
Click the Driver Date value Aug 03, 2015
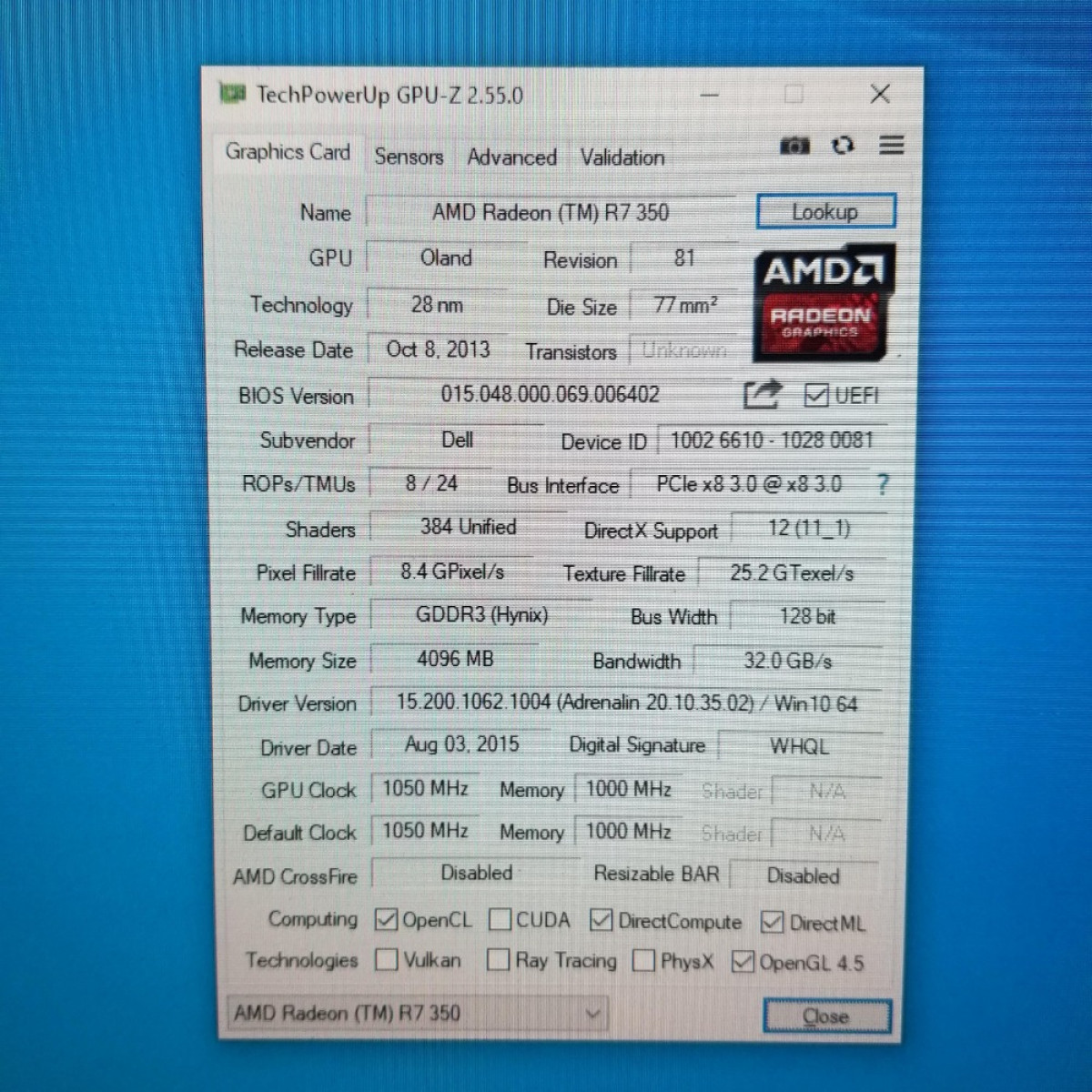[x=461, y=744]
